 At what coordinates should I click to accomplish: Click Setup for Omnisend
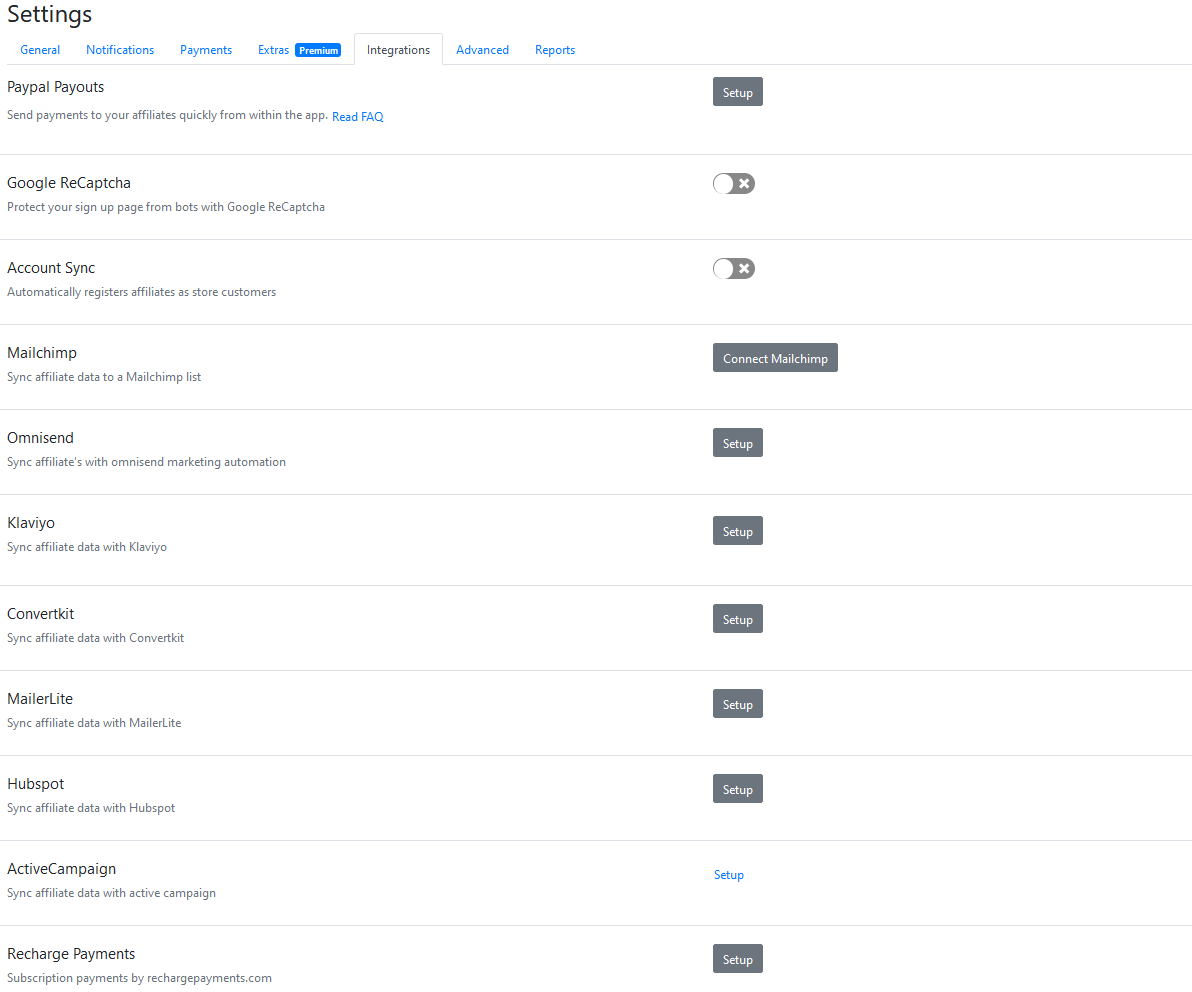737,443
